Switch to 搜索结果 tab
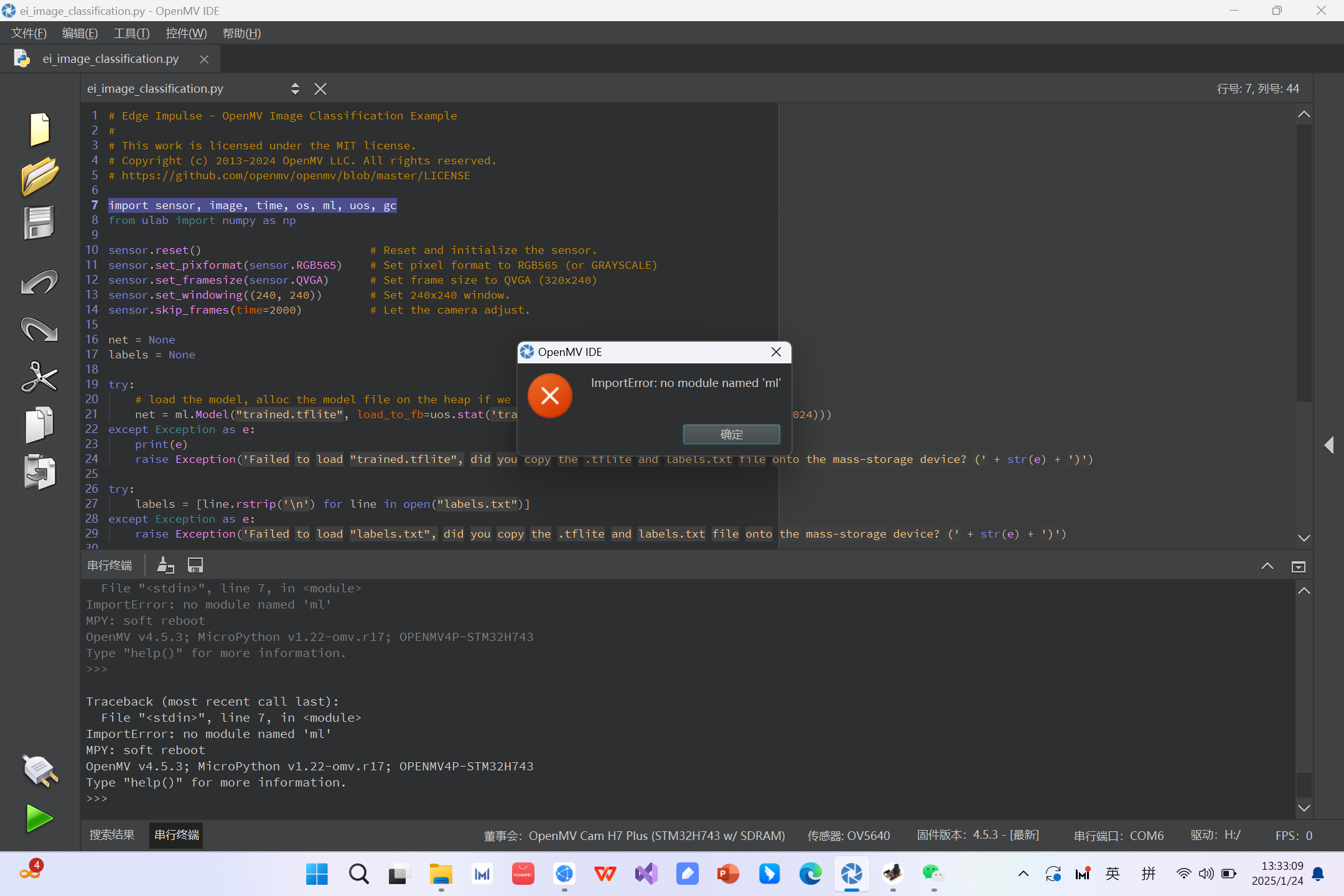Viewport: 1344px width, 896px height. (112, 835)
